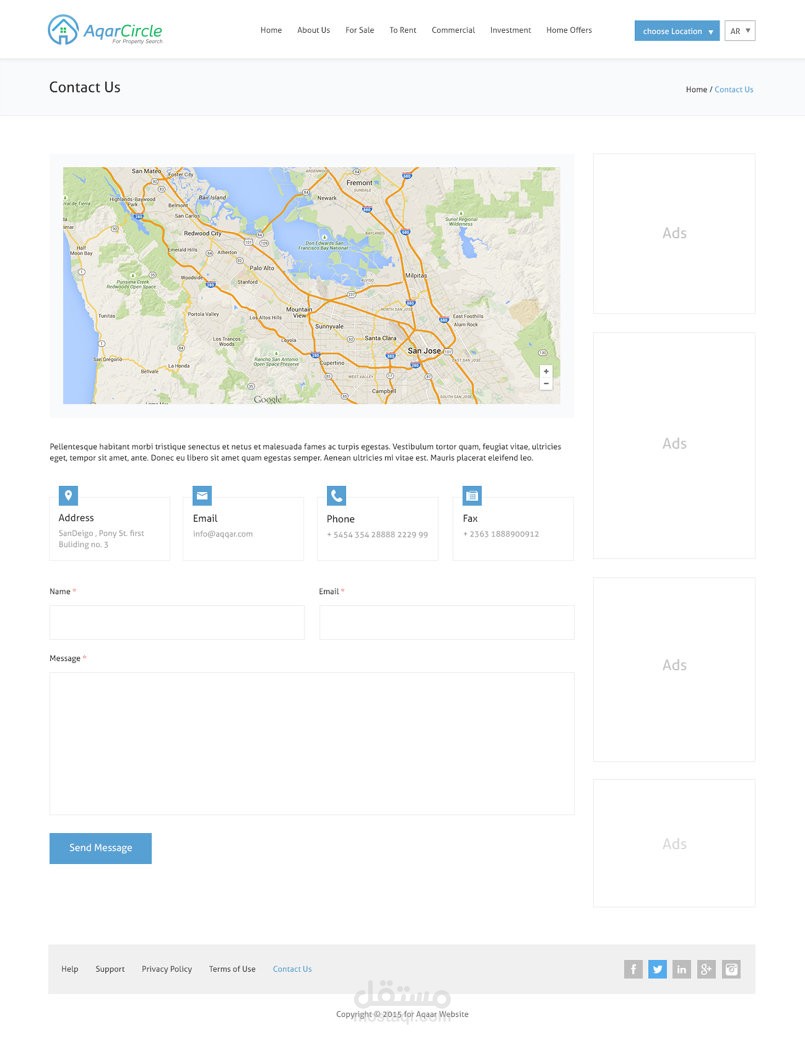Open the Investment menu item

tap(510, 30)
